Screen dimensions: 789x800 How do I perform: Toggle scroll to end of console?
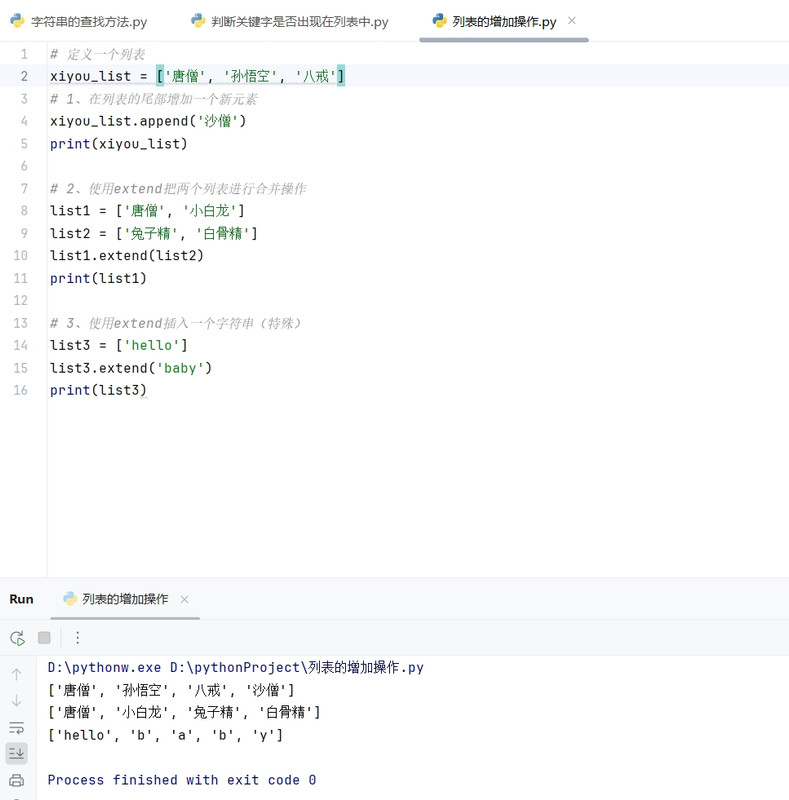click(x=16, y=754)
